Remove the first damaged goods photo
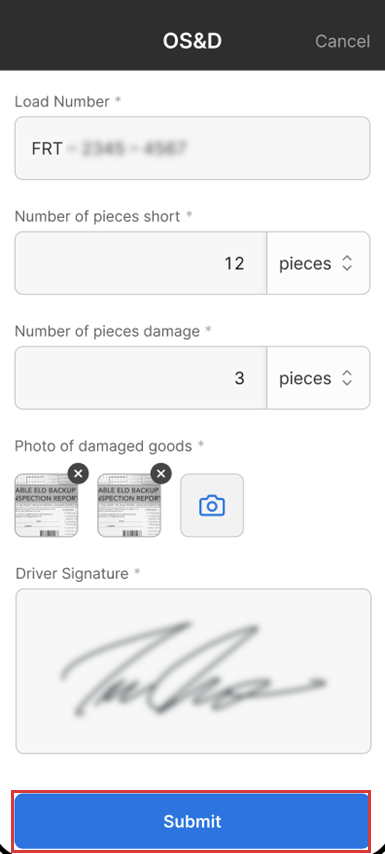The image size is (385, 854). [78, 473]
